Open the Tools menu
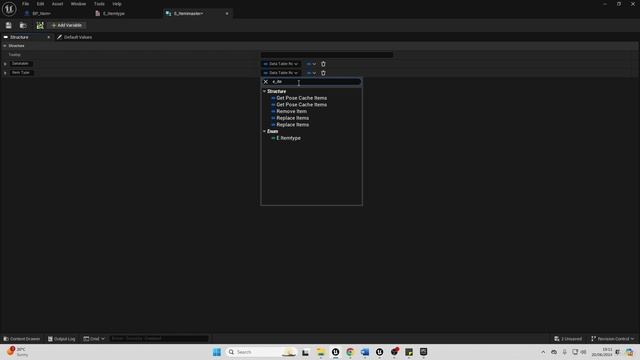 pyautogui.click(x=99, y=4)
